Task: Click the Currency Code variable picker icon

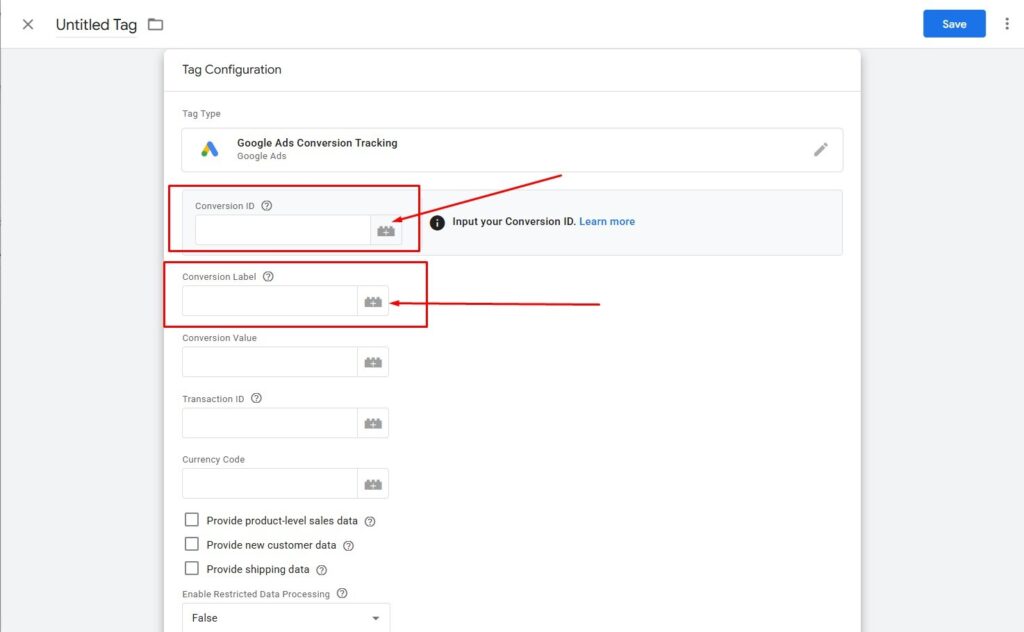Action: pyautogui.click(x=373, y=484)
